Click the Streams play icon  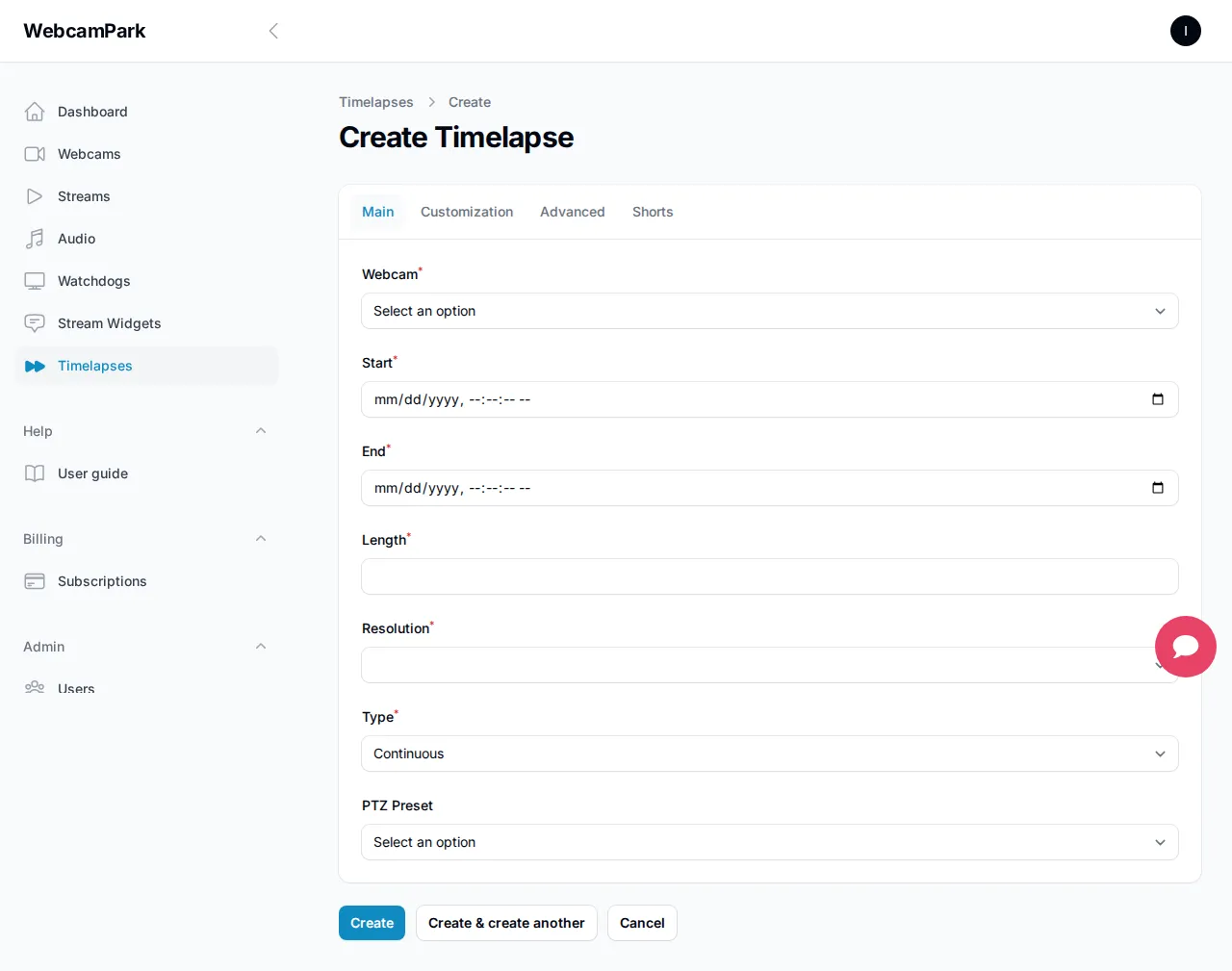[x=35, y=196]
